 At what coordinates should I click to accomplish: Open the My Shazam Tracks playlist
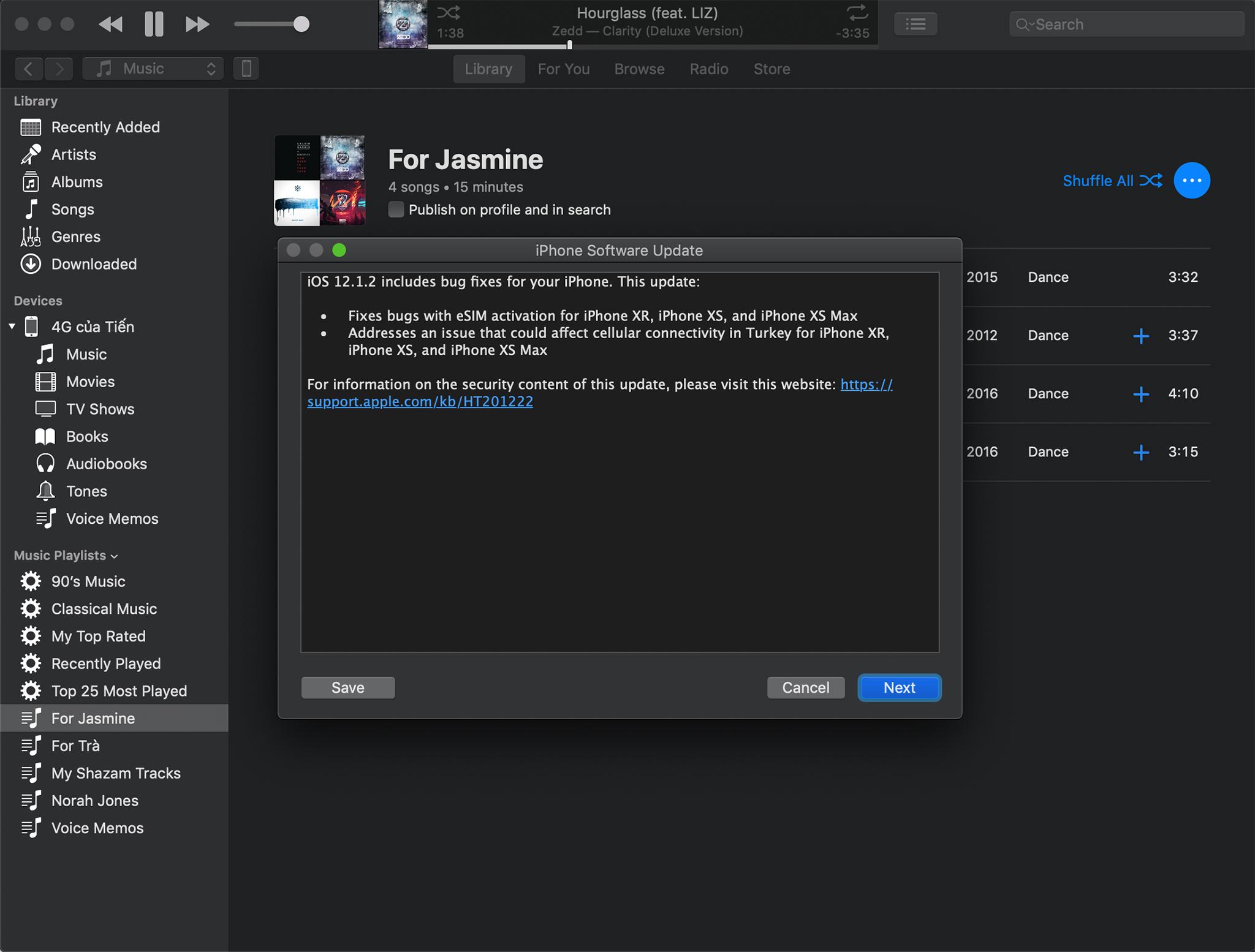(114, 773)
